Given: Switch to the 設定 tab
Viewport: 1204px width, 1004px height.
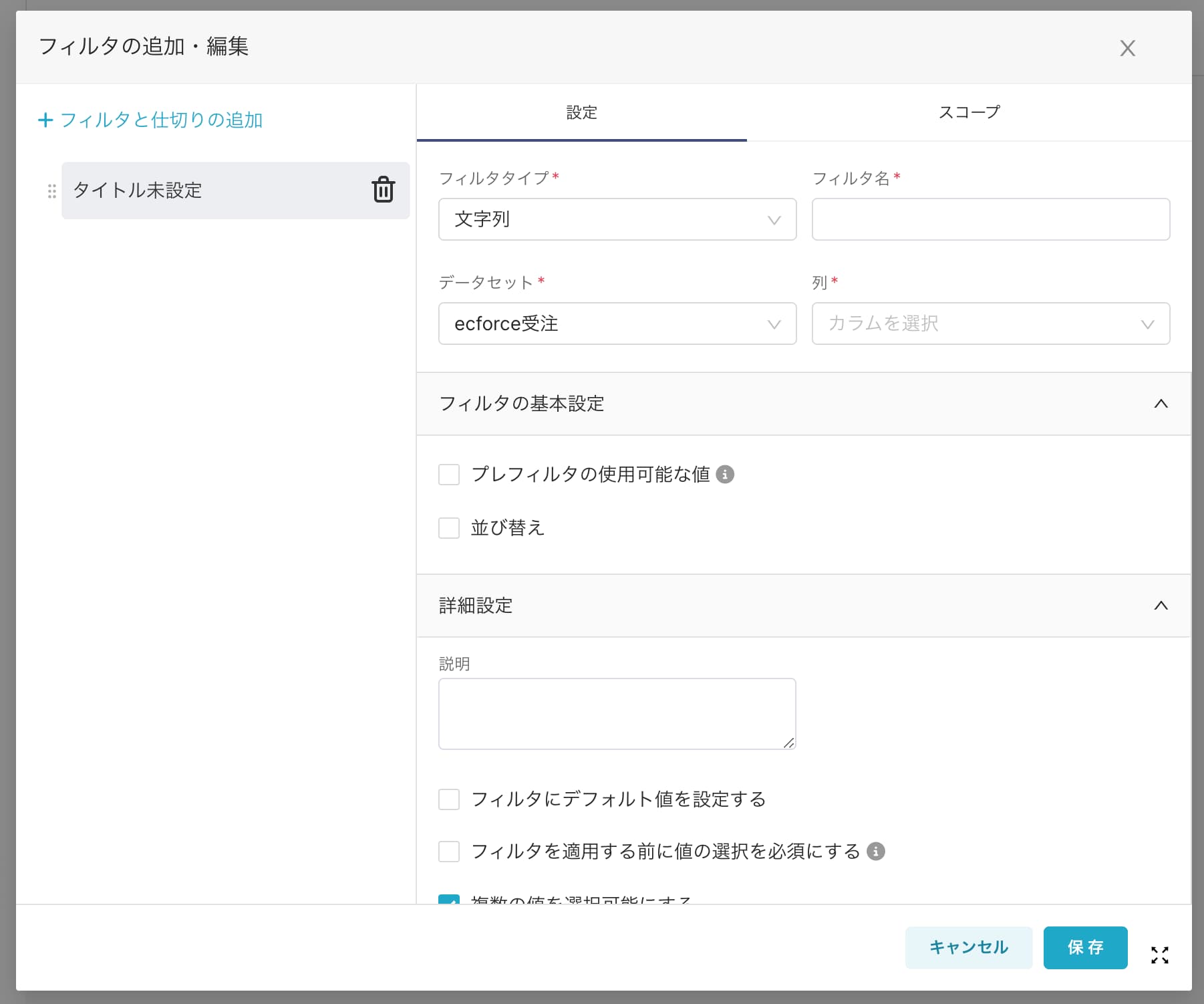Looking at the screenshot, I should (582, 112).
